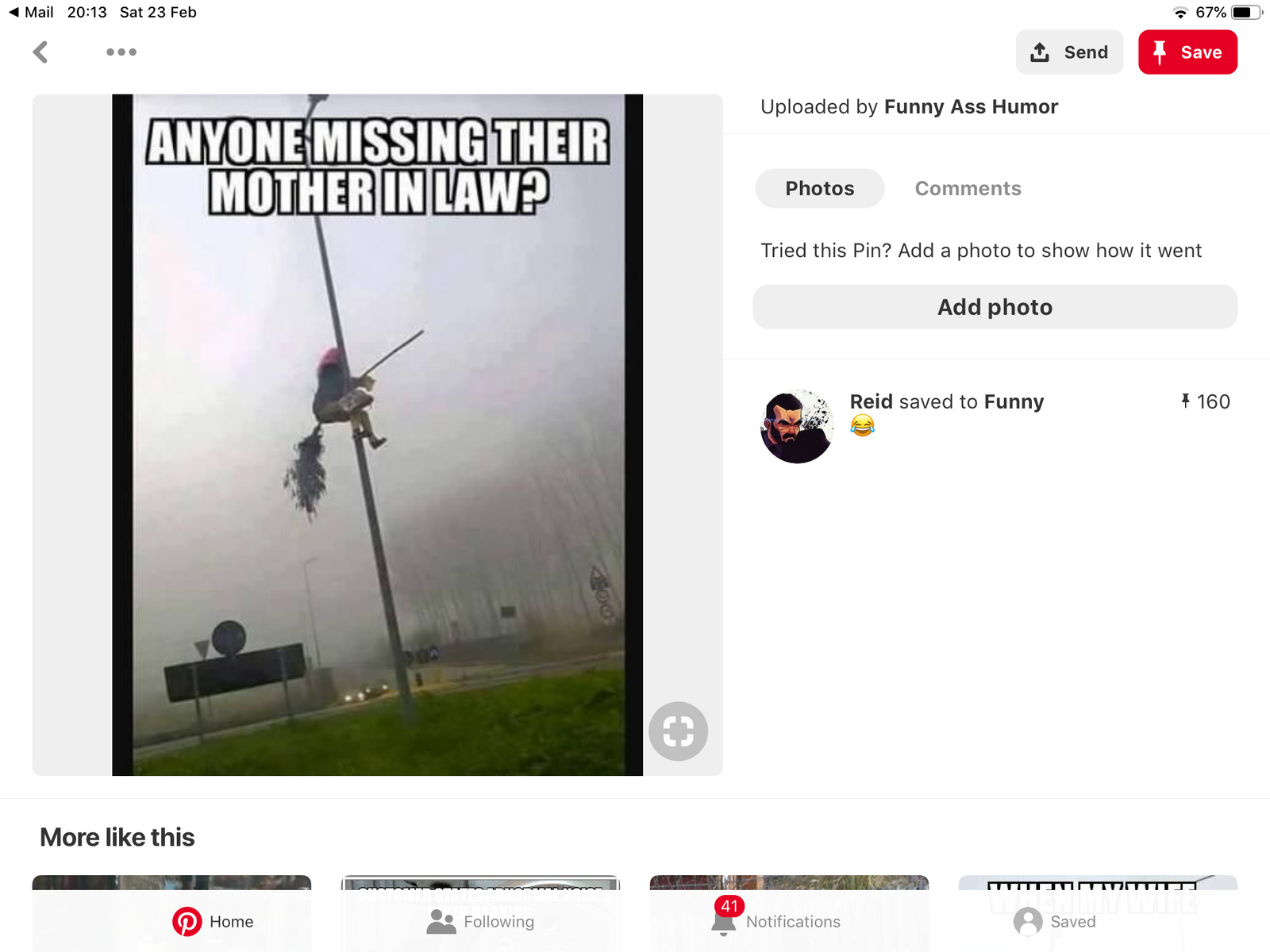This screenshot has height=952, width=1270.
Task: Open the mother in law meme image
Action: coord(377,435)
